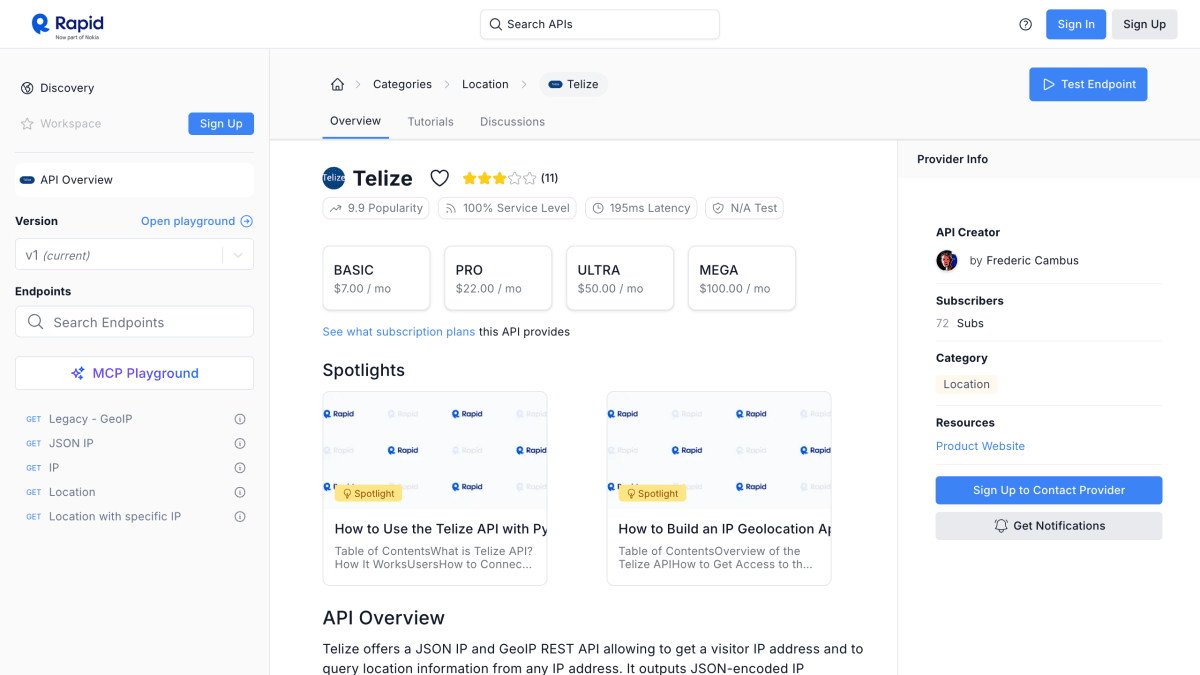Click the Test Endpoint button
Image resolution: width=1200 pixels, height=675 pixels.
pyautogui.click(x=1088, y=84)
